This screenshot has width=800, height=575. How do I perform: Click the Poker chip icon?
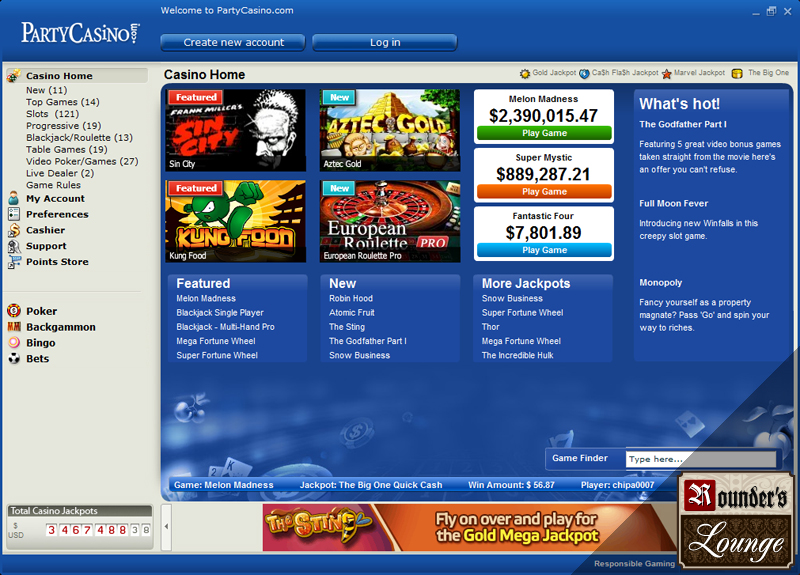click(14, 311)
